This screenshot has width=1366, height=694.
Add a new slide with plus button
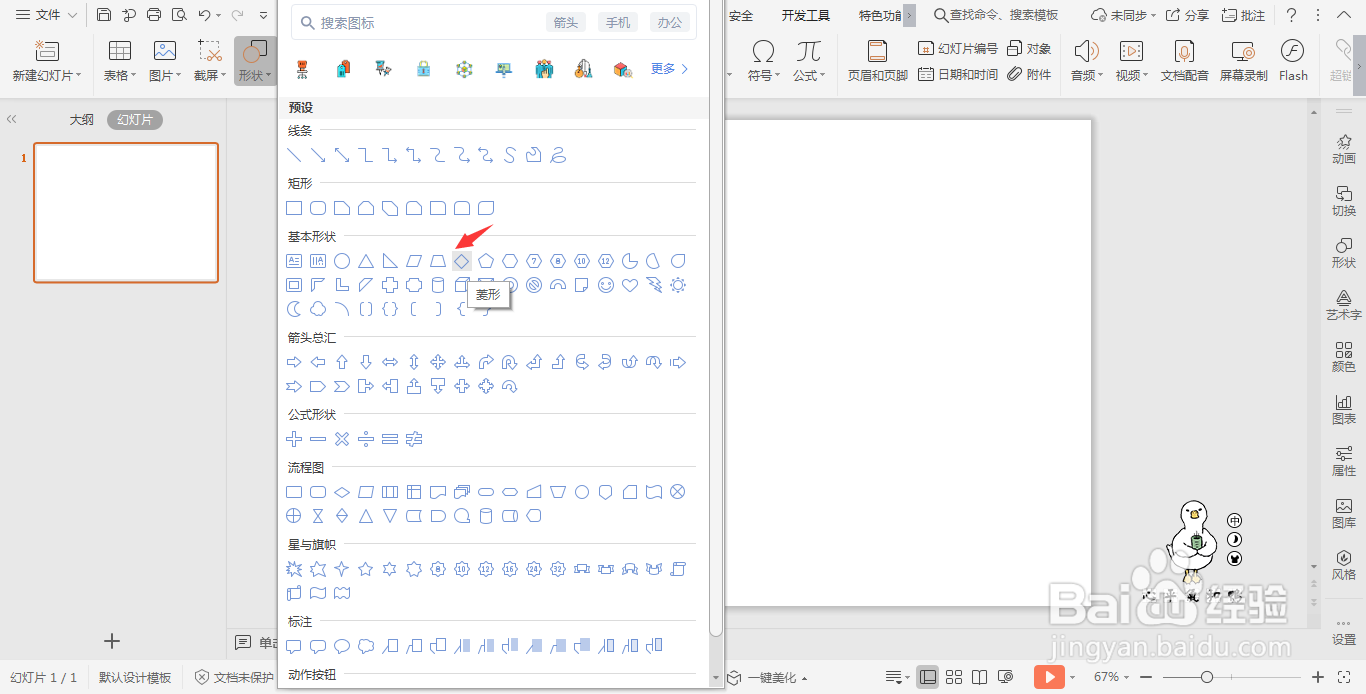tap(112, 641)
